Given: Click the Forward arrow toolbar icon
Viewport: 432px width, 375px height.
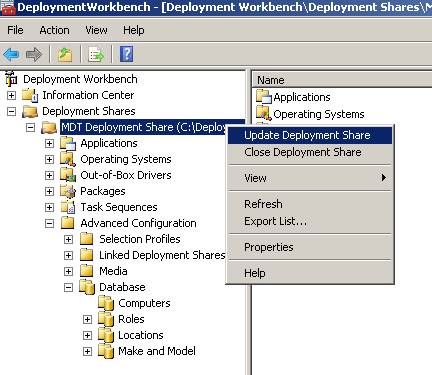Looking at the screenshot, I should click(x=34, y=54).
